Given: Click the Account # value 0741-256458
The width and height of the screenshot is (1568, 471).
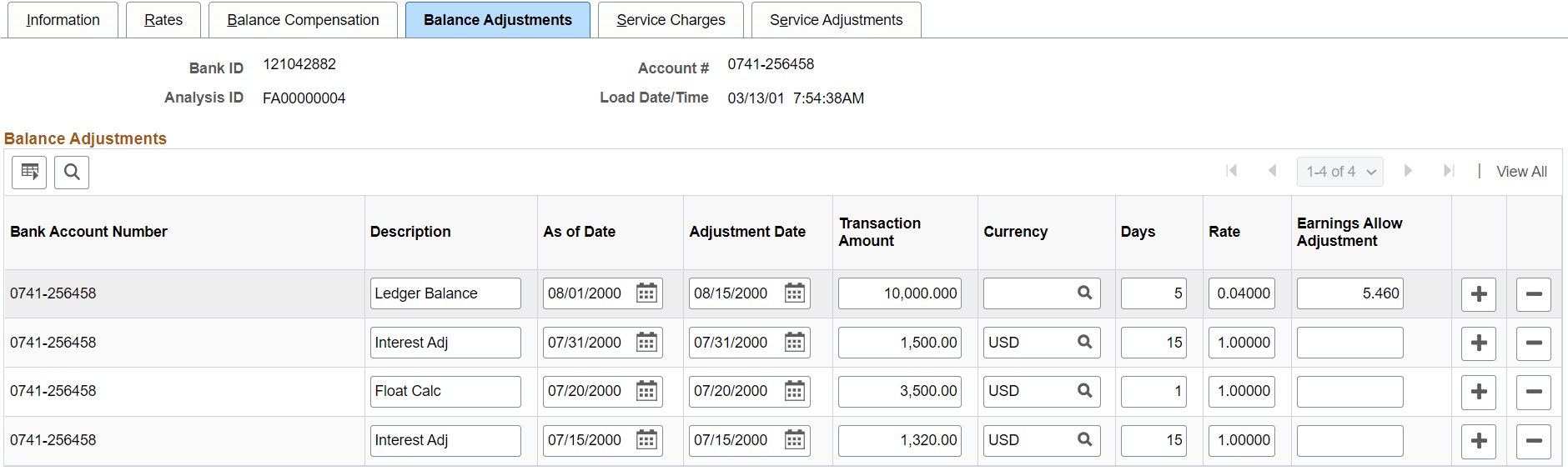Looking at the screenshot, I should click(771, 64).
